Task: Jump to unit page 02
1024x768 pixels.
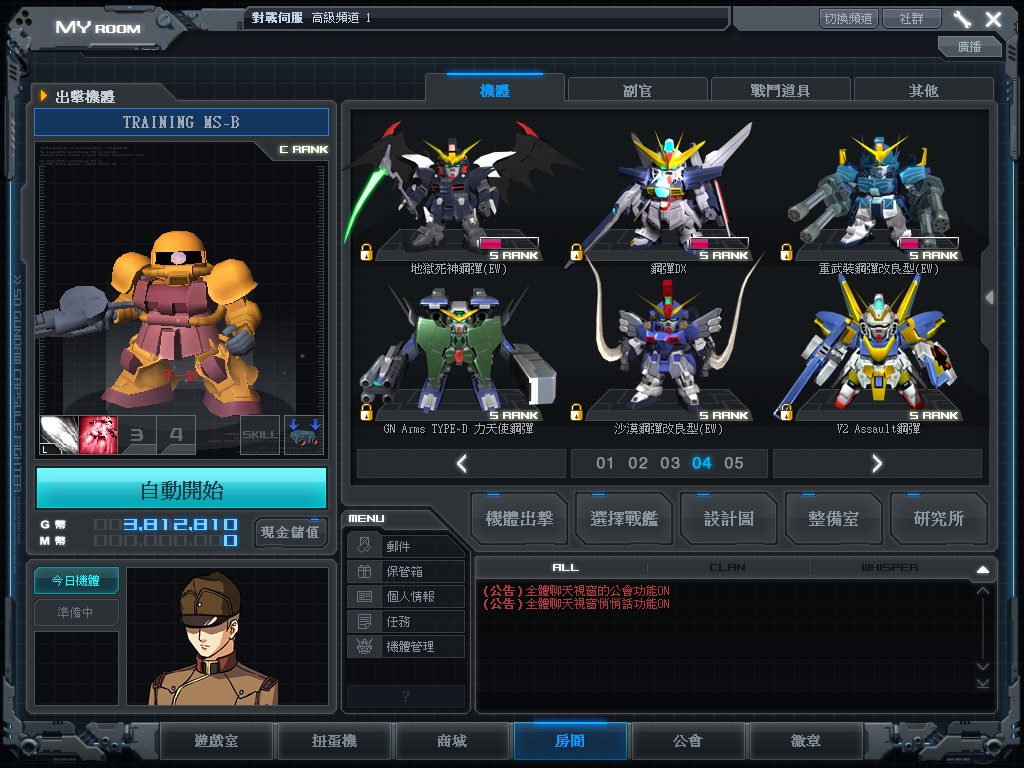Action: (637, 463)
